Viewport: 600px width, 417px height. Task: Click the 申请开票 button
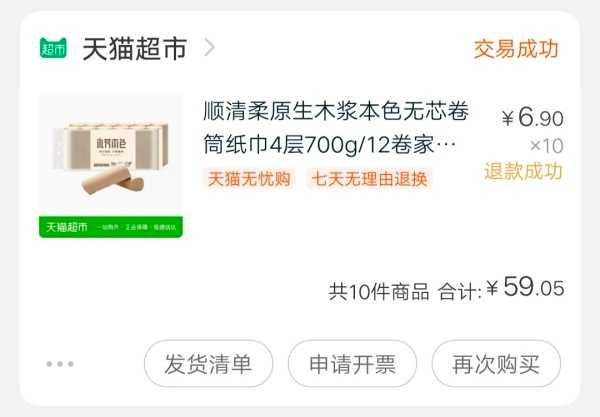click(x=352, y=363)
